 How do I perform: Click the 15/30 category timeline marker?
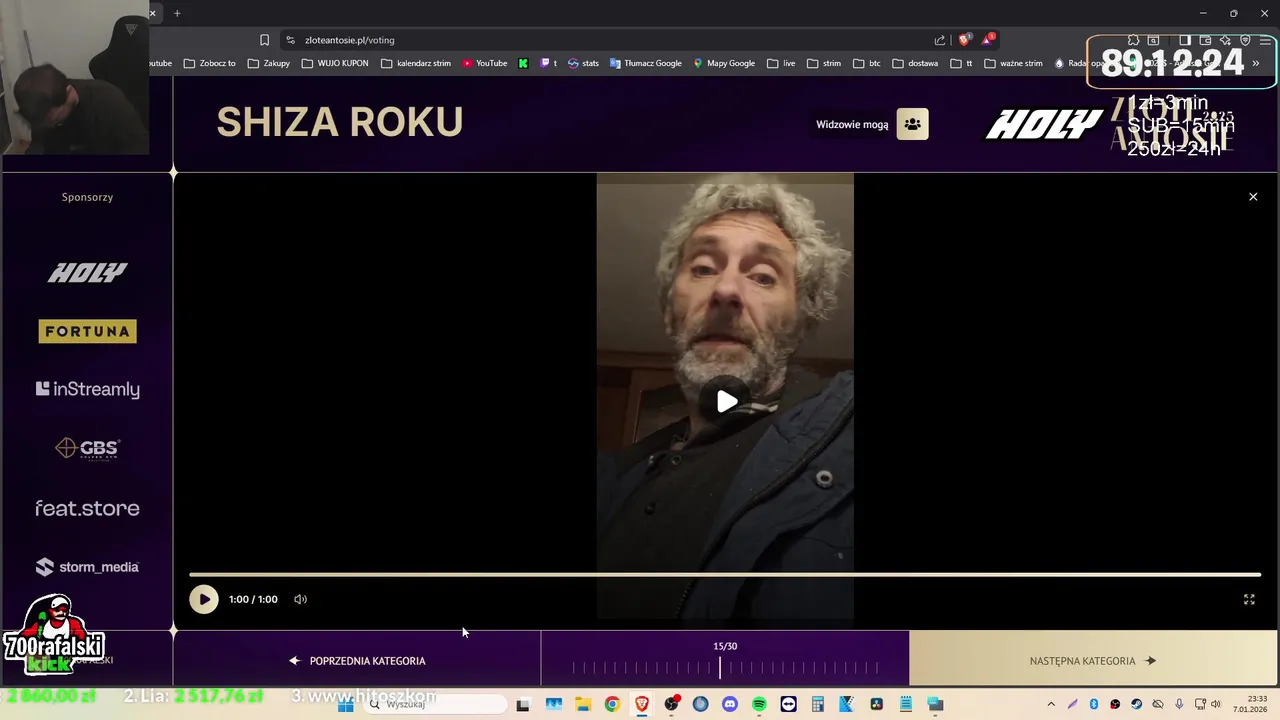pyautogui.click(x=720, y=667)
